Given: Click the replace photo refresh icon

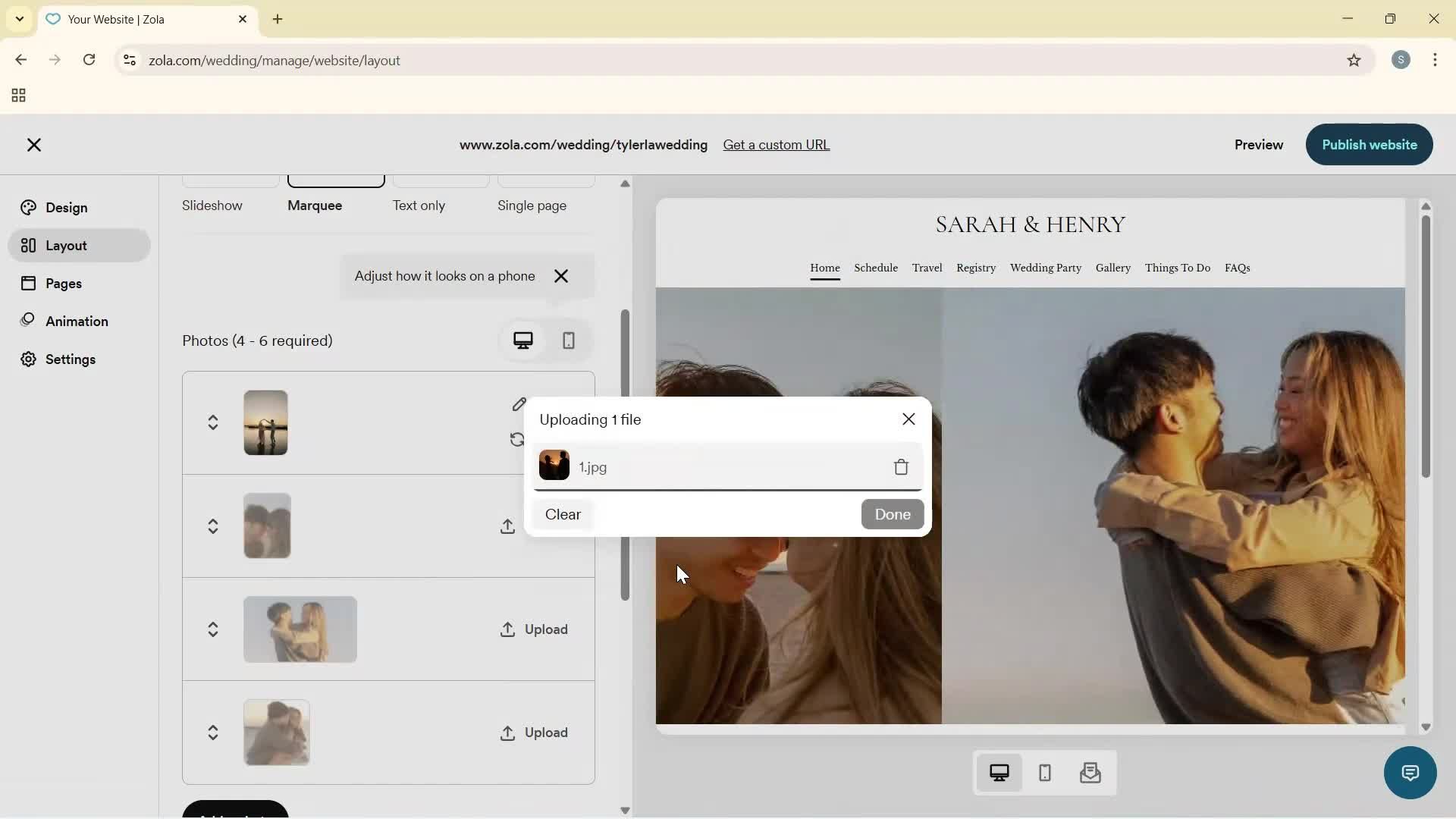Looking at the screenshot, I should (516, 440).
